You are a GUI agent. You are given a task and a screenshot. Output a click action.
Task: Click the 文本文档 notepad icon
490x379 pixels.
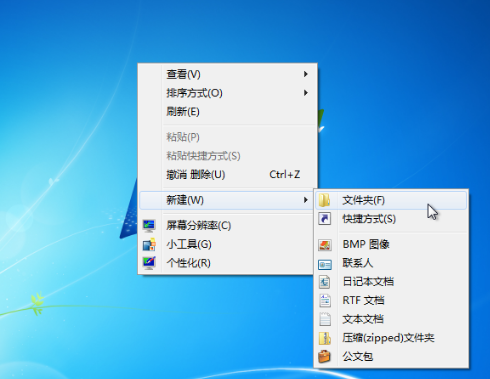325,319
